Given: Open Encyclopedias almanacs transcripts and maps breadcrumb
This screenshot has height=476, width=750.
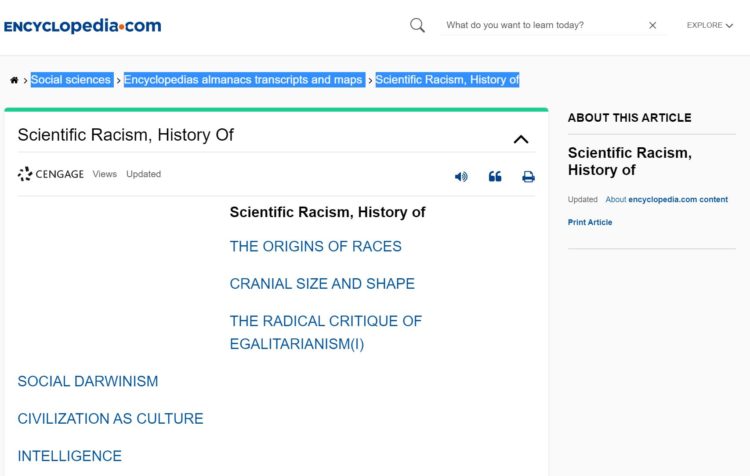Looking at the screenshot, I should point(244,79).
